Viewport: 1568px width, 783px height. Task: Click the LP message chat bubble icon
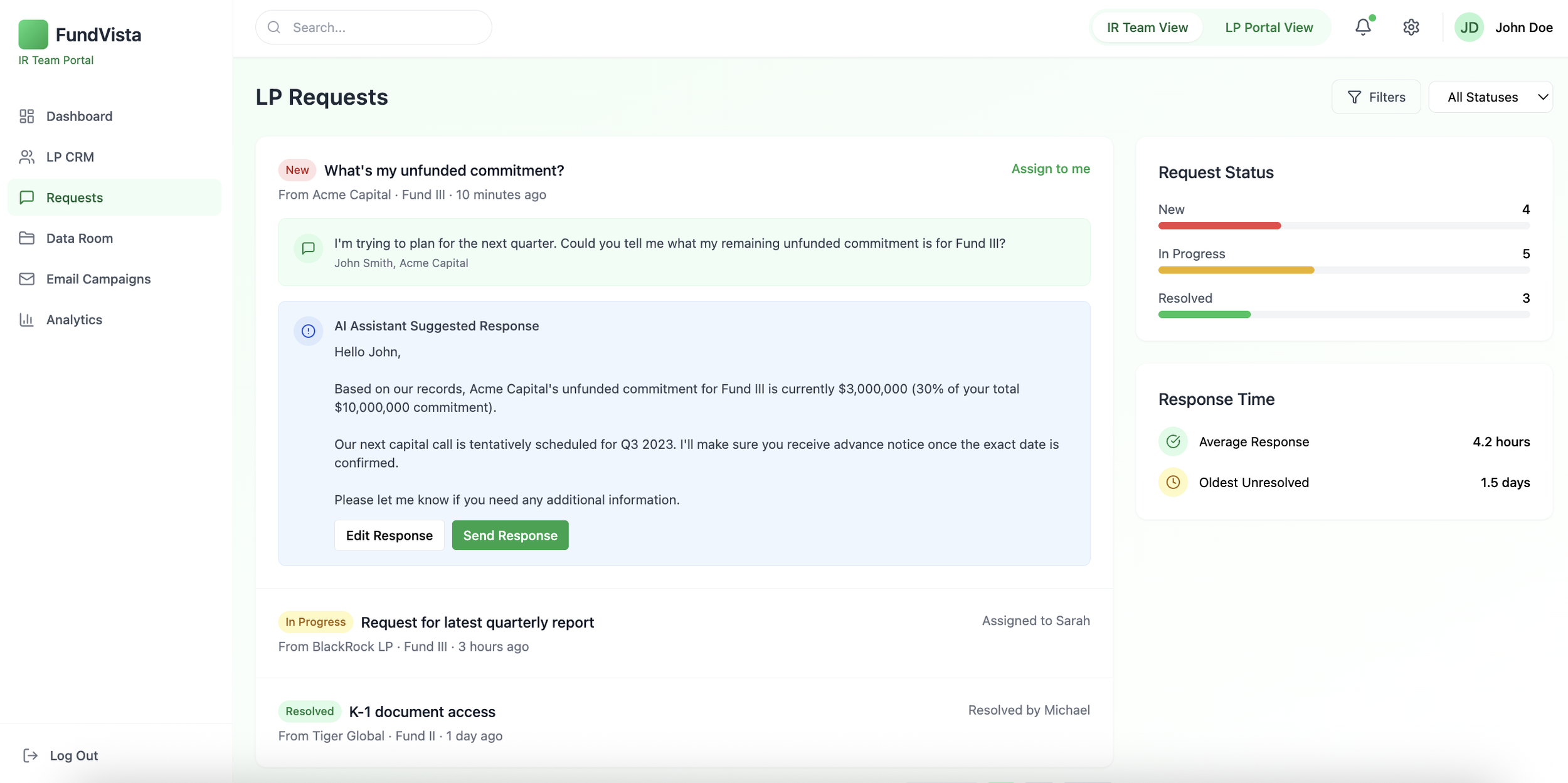[x=308, y=248]
